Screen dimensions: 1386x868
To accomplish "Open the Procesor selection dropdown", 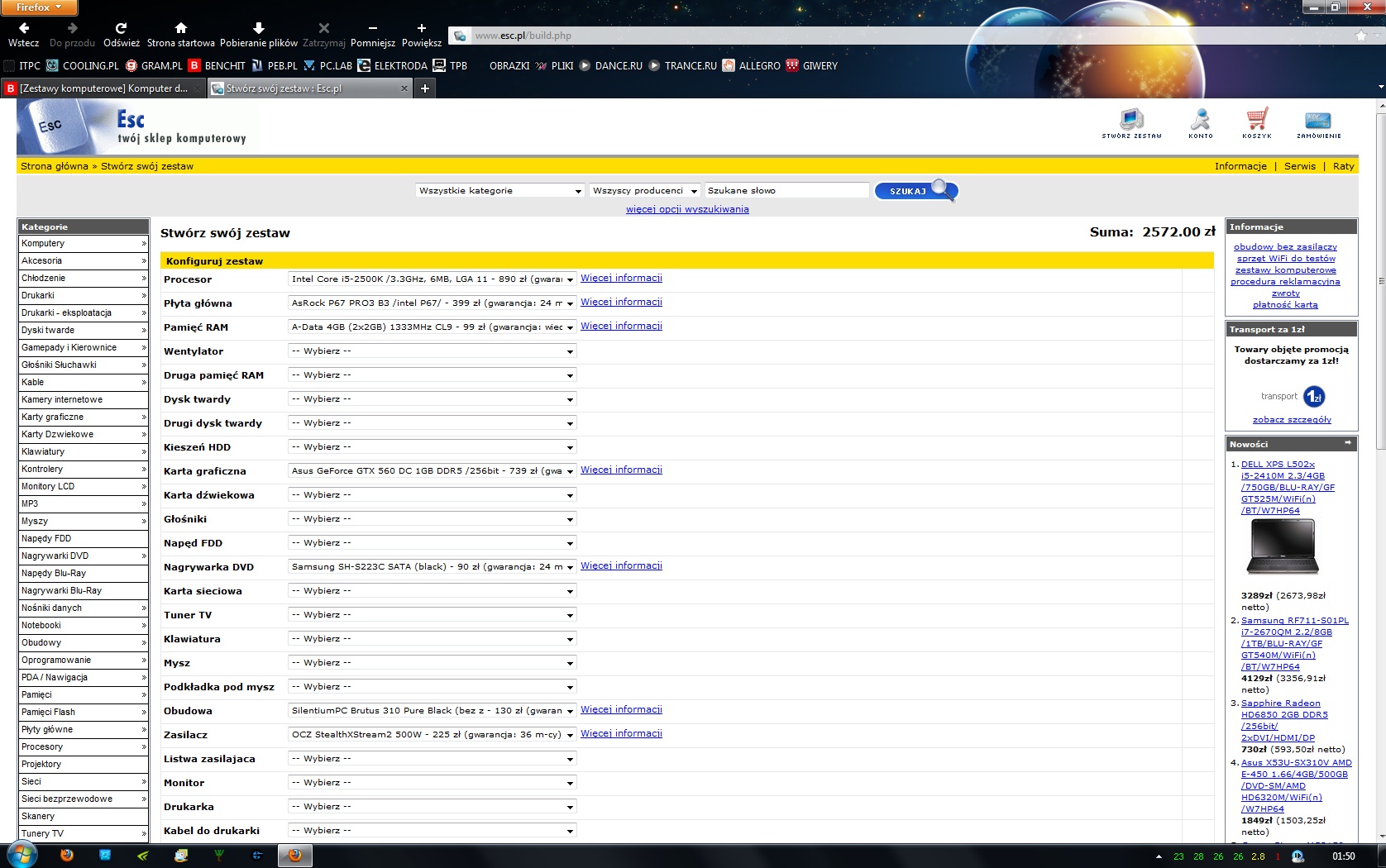I will [433, 279].
